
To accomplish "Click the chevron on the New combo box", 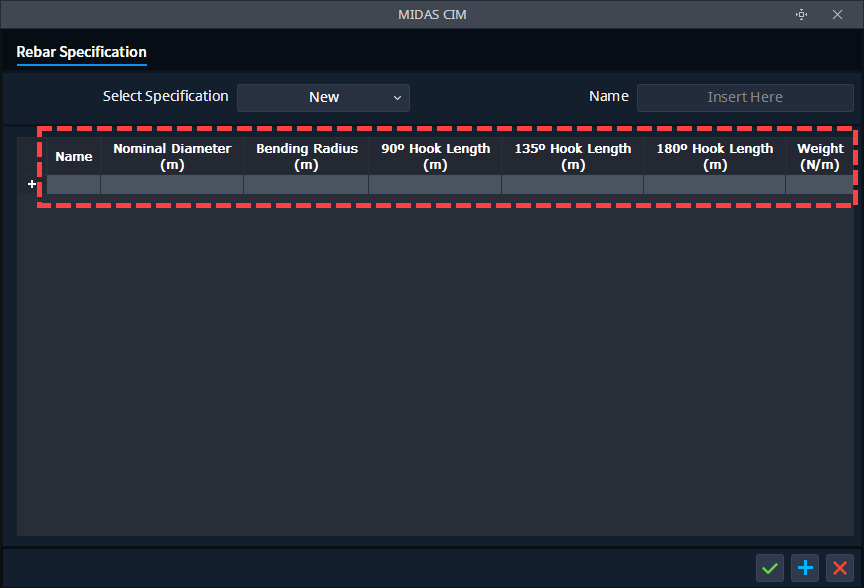I will point(397,97).
